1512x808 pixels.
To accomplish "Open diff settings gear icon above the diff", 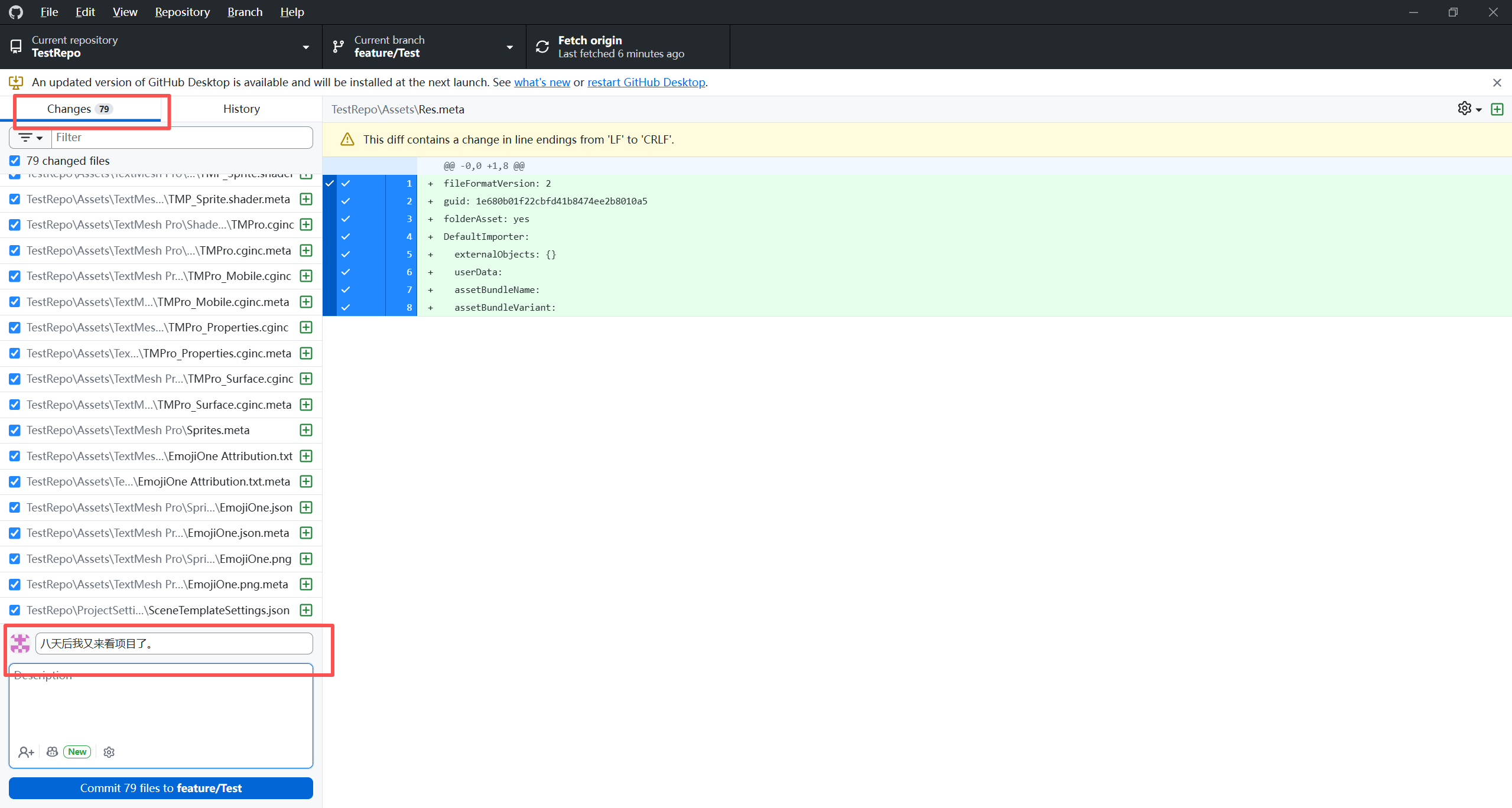I will 1465,109.
